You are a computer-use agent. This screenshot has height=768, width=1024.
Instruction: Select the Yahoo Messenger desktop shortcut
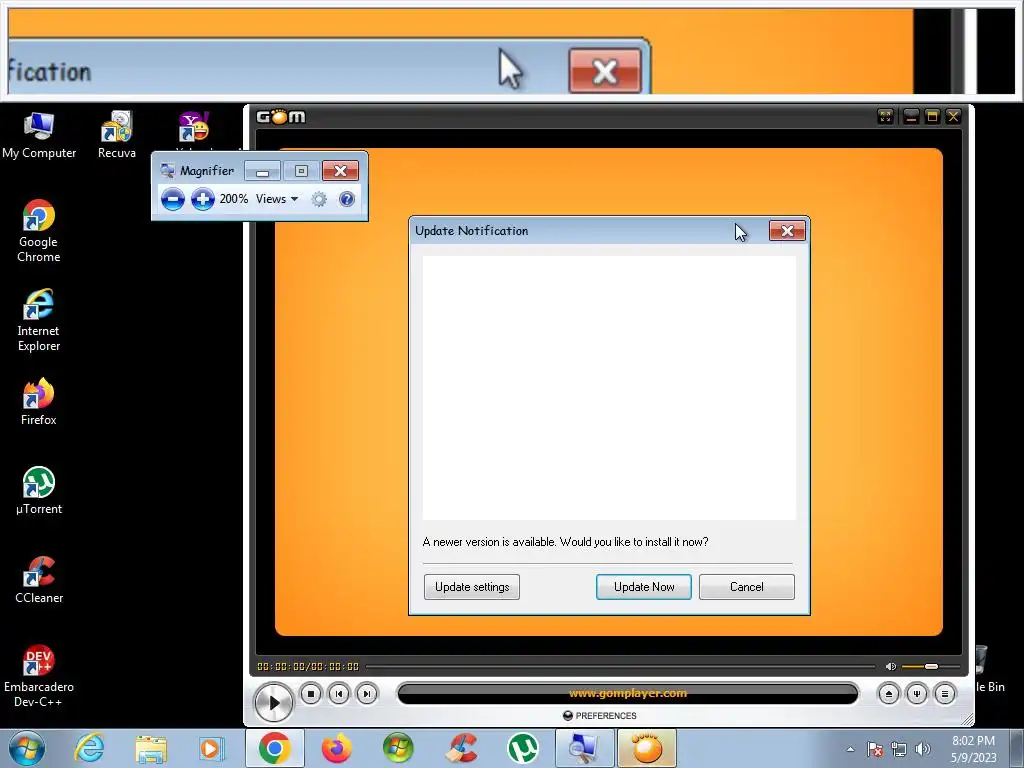pyautogui.click(x=194, y=127)
